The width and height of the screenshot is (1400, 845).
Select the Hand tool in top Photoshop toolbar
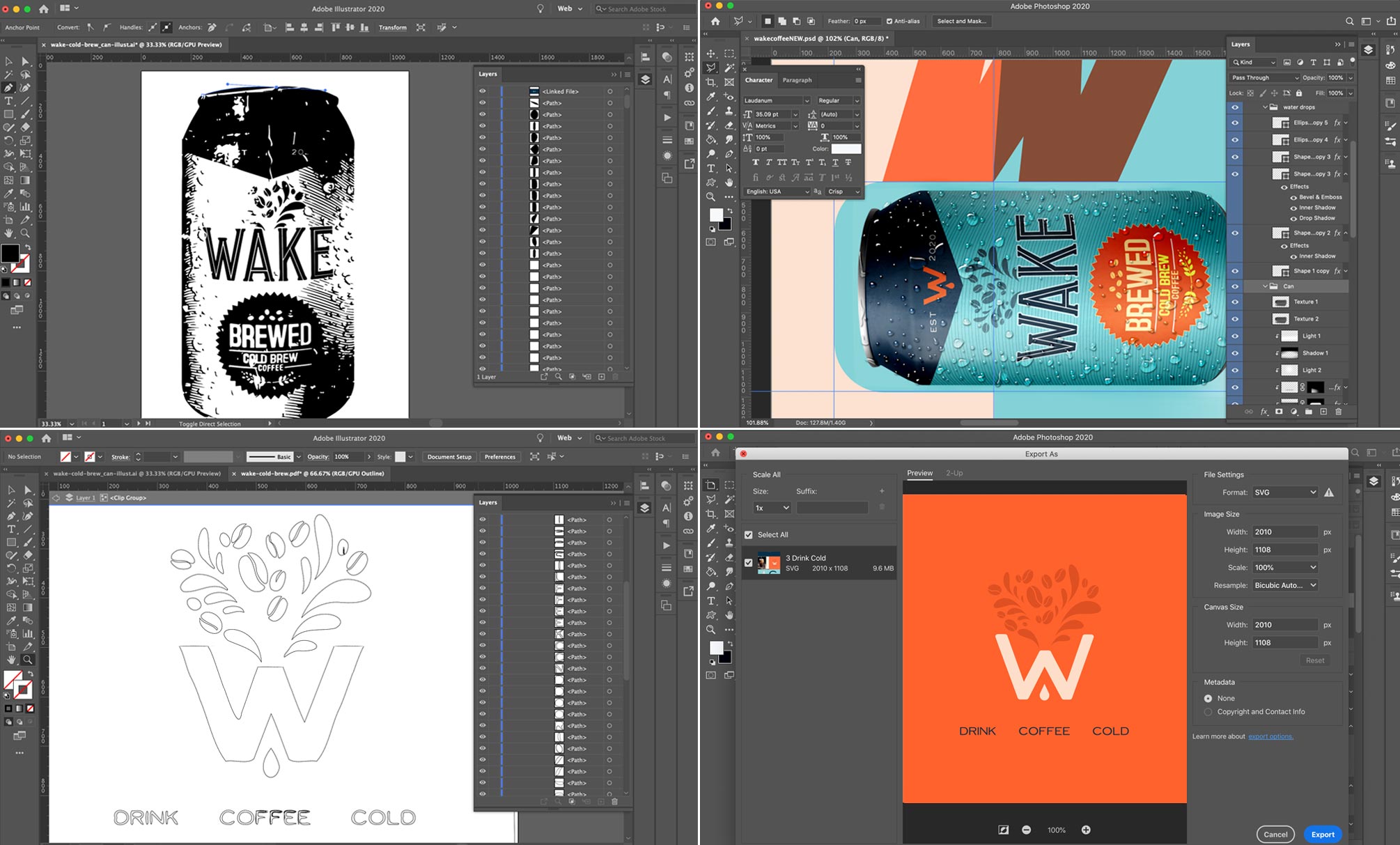729,183
